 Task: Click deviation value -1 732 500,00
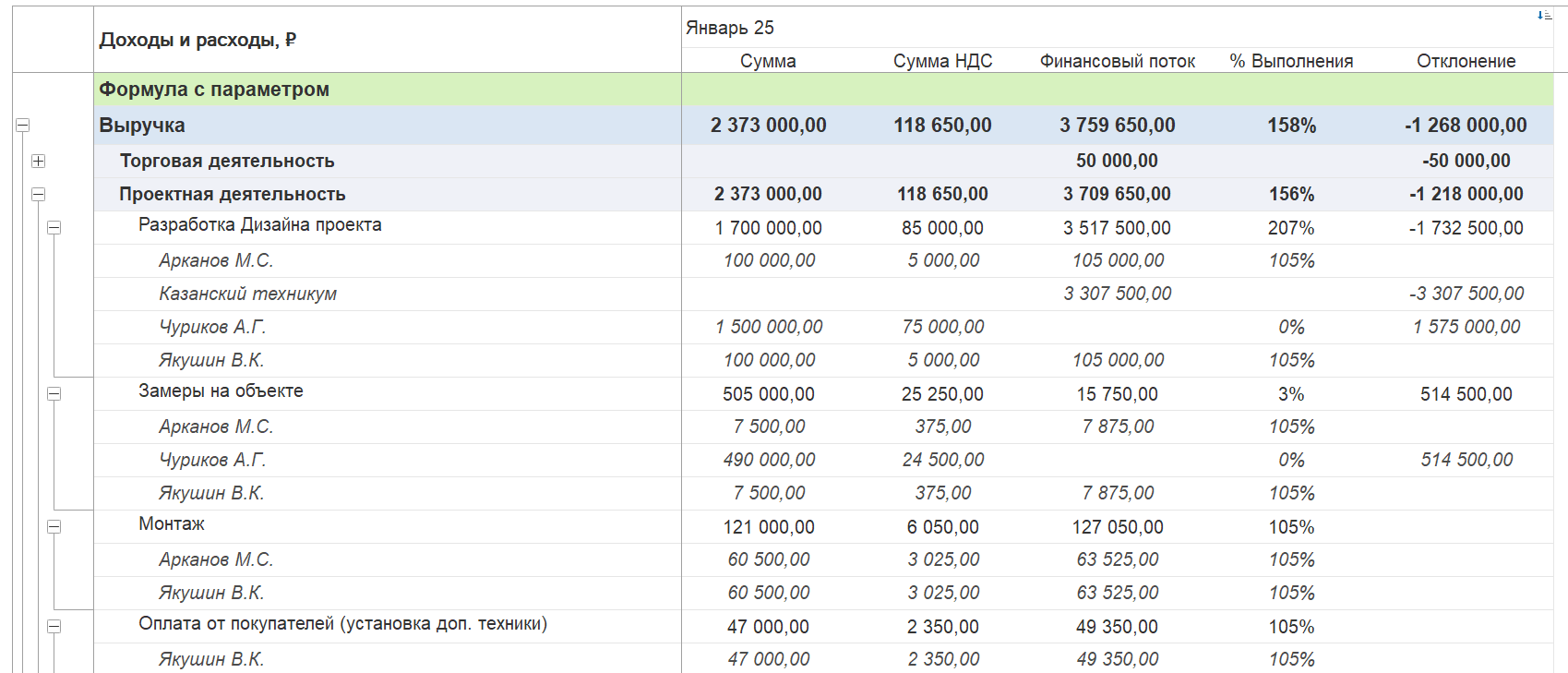(x=1466, y=228)
